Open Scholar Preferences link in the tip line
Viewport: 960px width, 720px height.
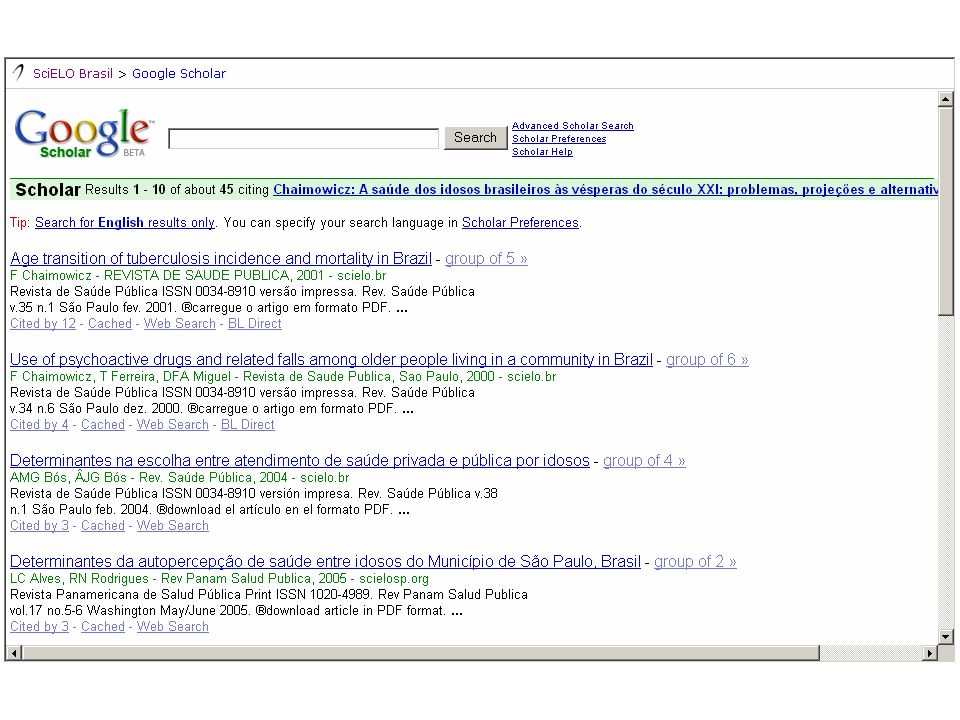pyautogui.click(x=520, y=222)
